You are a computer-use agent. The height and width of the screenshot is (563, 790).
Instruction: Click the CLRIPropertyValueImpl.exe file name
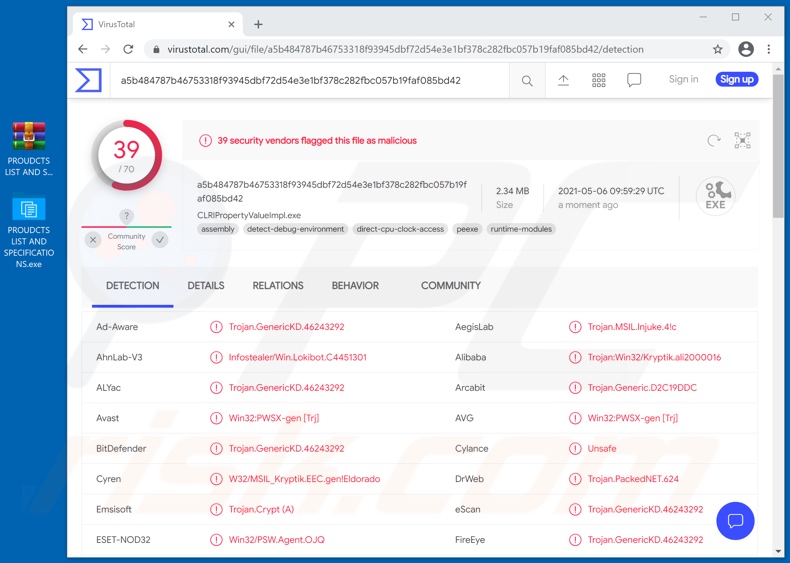249,215
